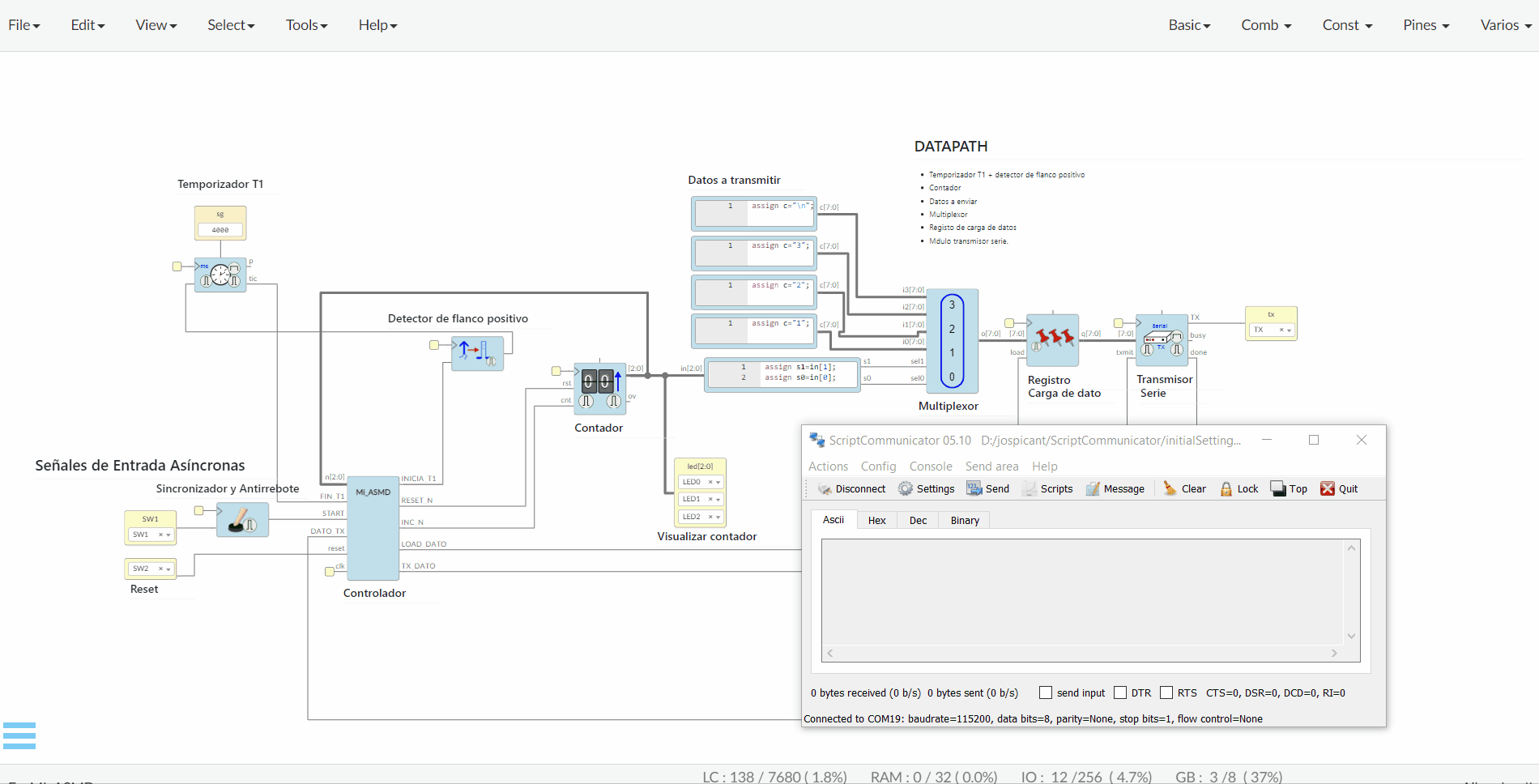
Task: Open the Select menu
Action: coord(231,25)
